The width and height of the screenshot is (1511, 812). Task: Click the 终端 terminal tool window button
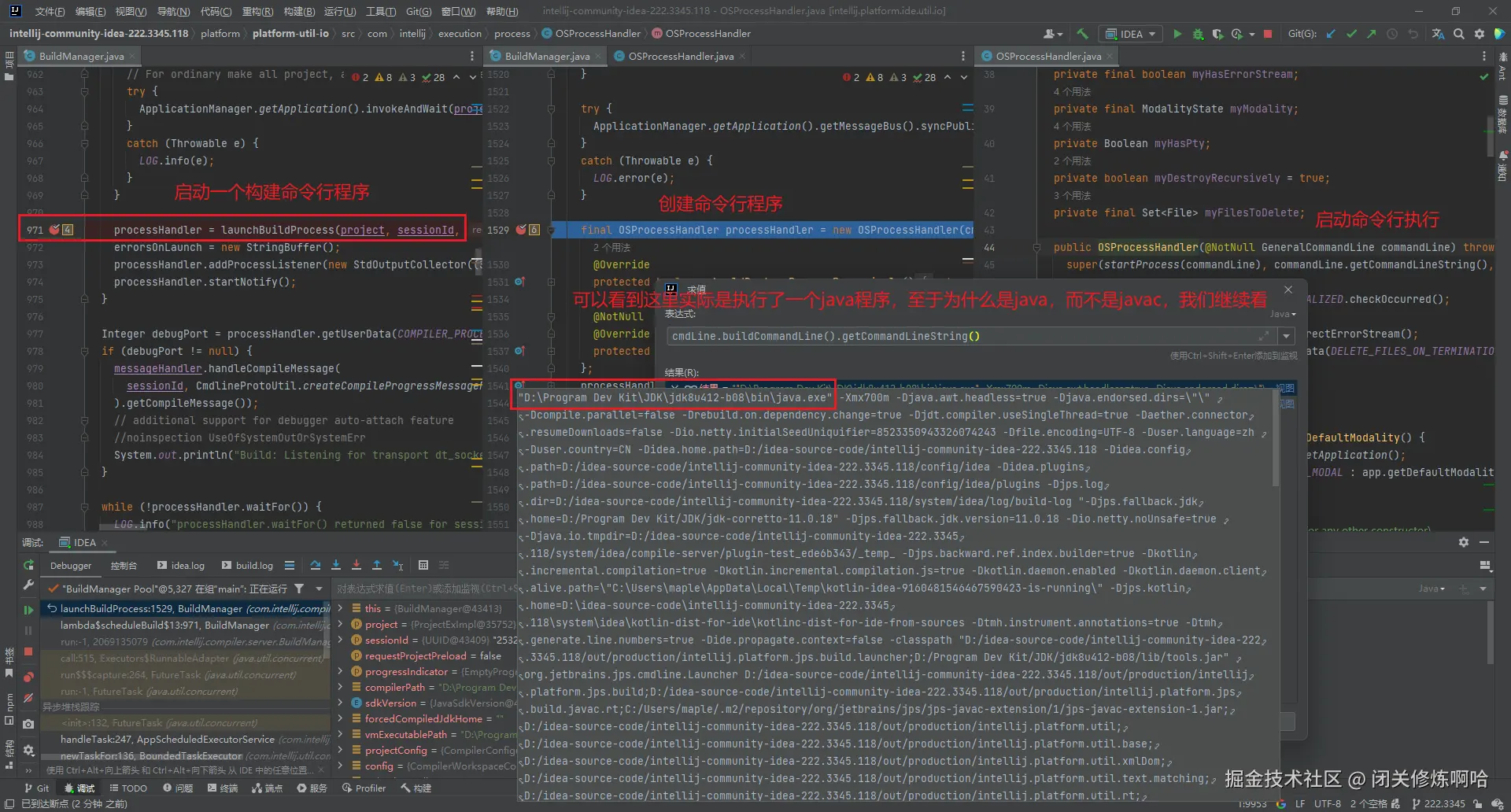[x=222, y=788]
